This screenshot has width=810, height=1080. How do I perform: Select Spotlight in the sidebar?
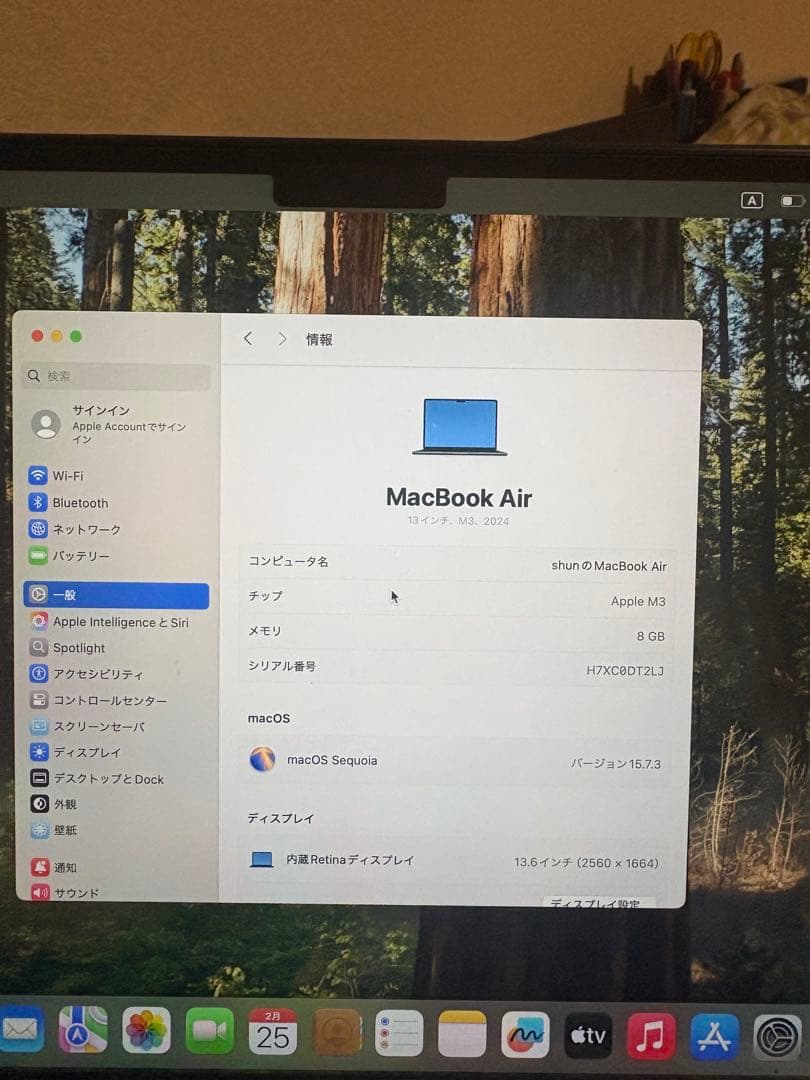[116, 648]
